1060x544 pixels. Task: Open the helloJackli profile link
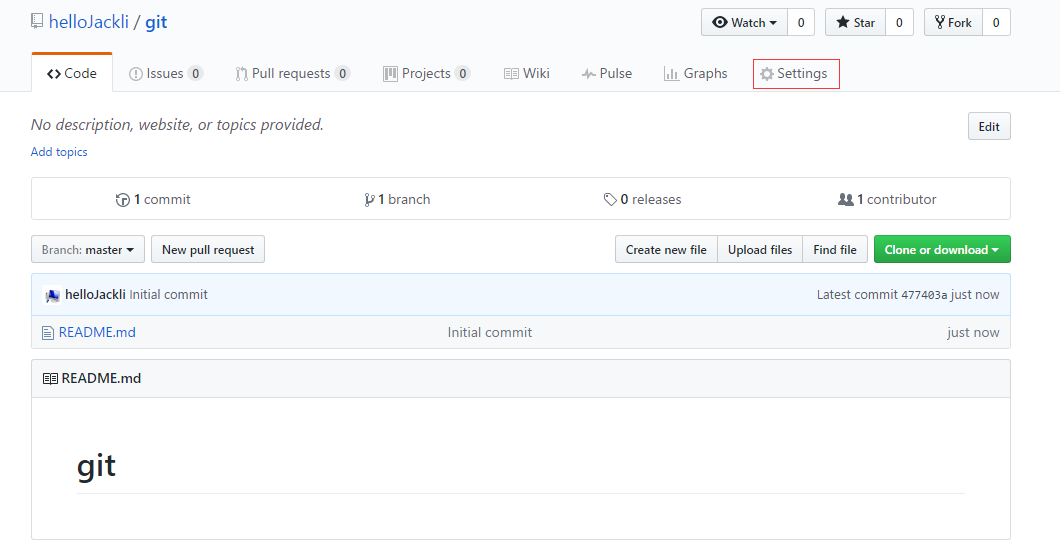point(89,22)
